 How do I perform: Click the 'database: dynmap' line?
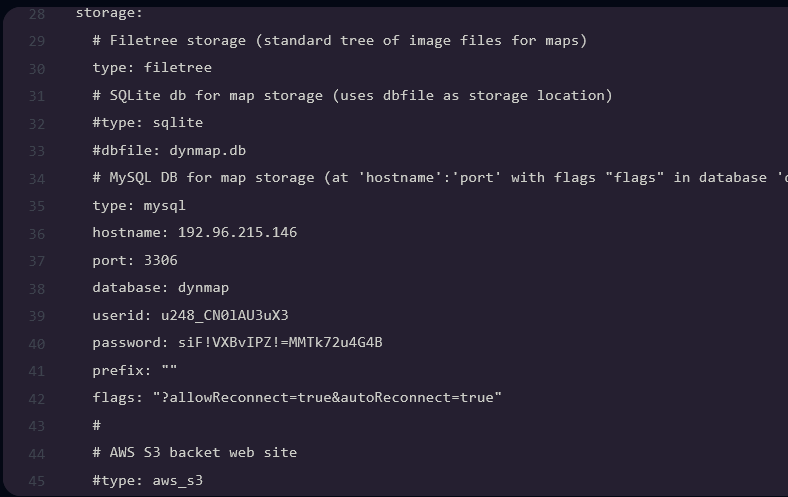click(160, 288)
